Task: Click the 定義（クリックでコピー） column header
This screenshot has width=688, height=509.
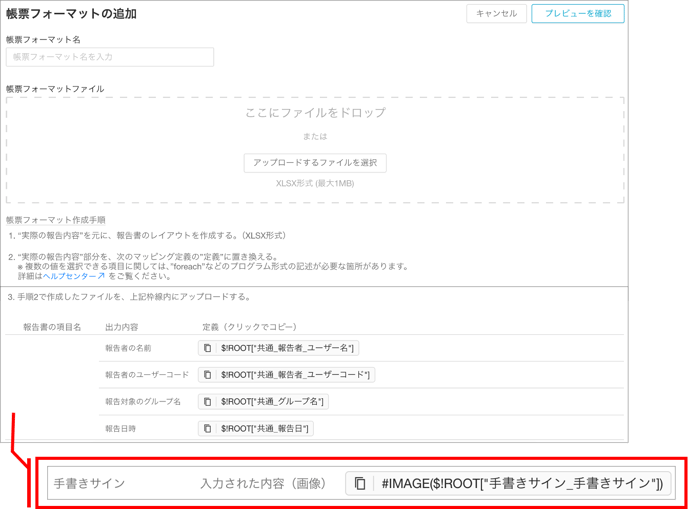Action: (x=250, y=327)
